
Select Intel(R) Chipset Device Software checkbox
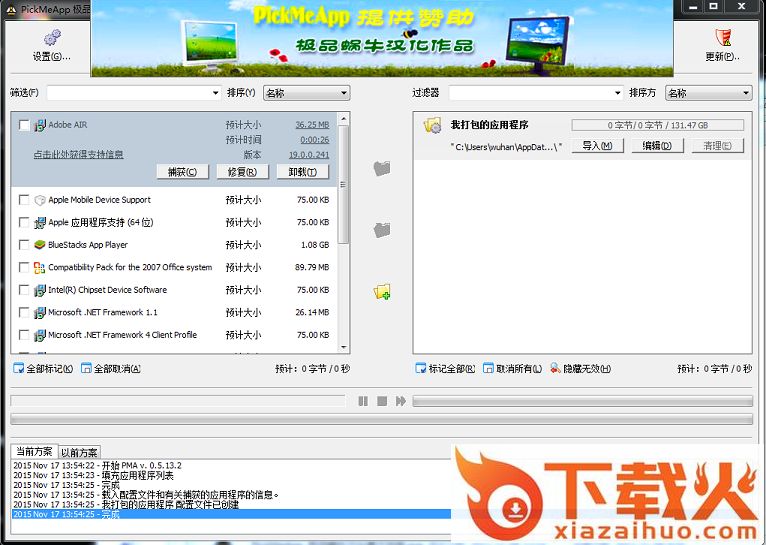(x=23, y=290)
